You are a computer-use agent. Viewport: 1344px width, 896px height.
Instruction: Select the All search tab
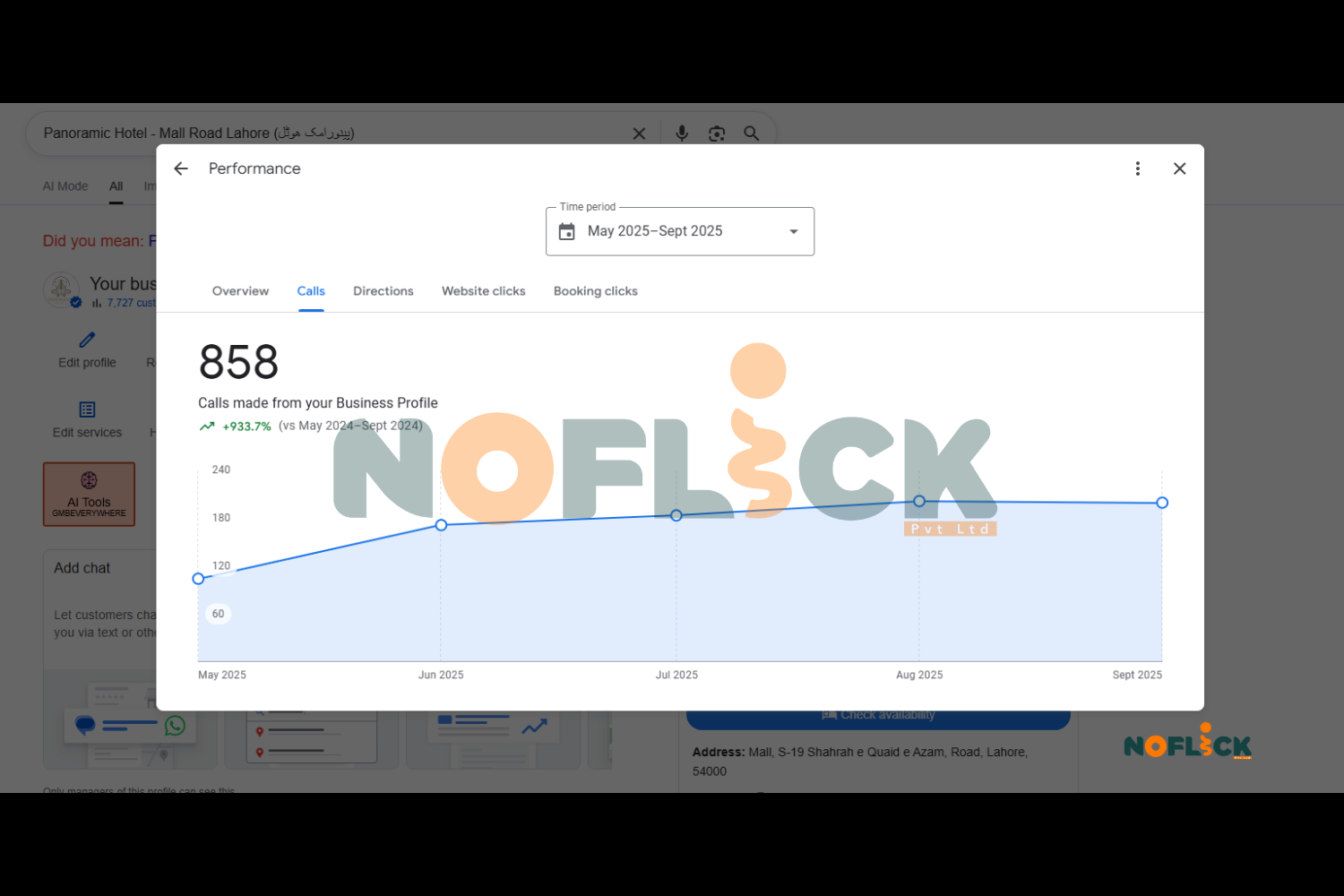(116, 186)
